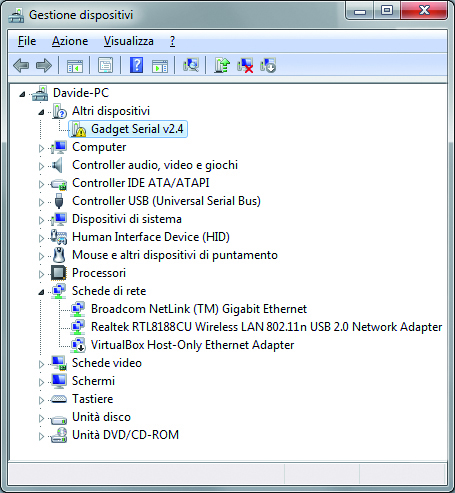455x493 pixels.
Task: Click the blue Help question mark icon
Action: (137, 65)
